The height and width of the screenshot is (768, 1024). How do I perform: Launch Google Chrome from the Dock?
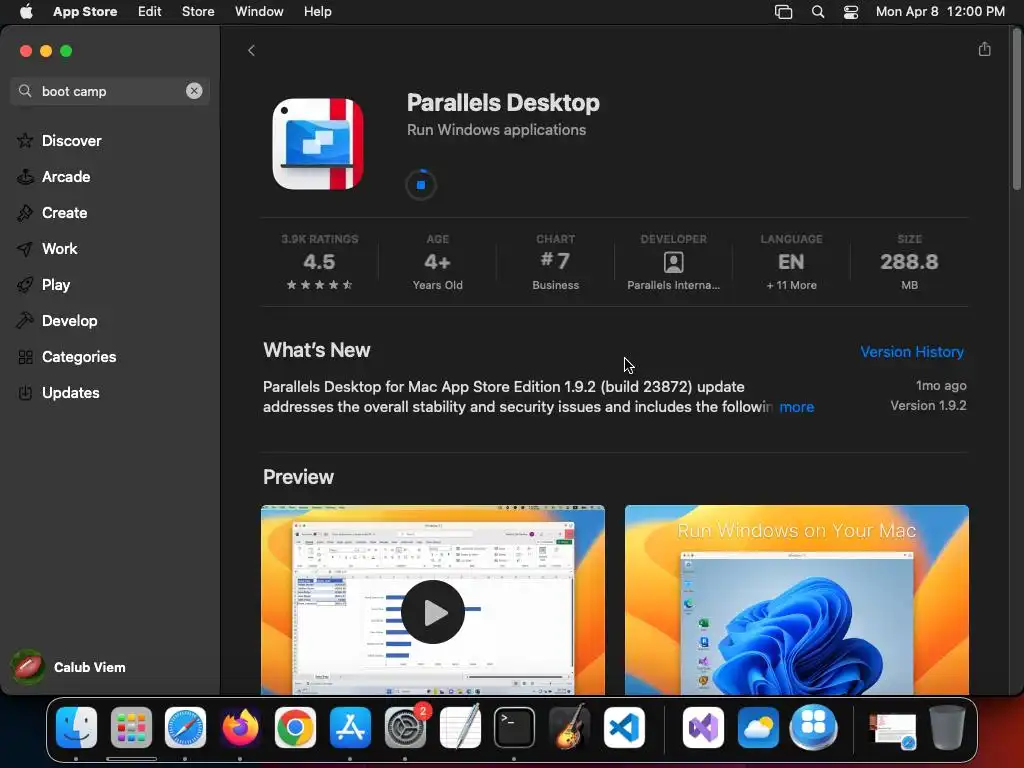pyautogui.click(x=295, y=727)
